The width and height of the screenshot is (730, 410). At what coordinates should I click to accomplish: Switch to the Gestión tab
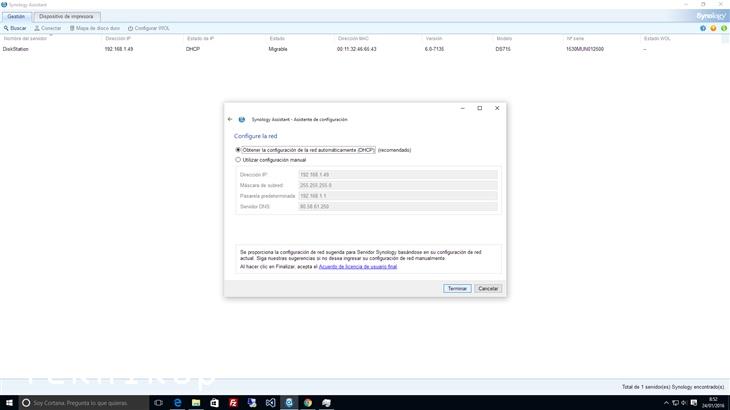tap(17, 17)
